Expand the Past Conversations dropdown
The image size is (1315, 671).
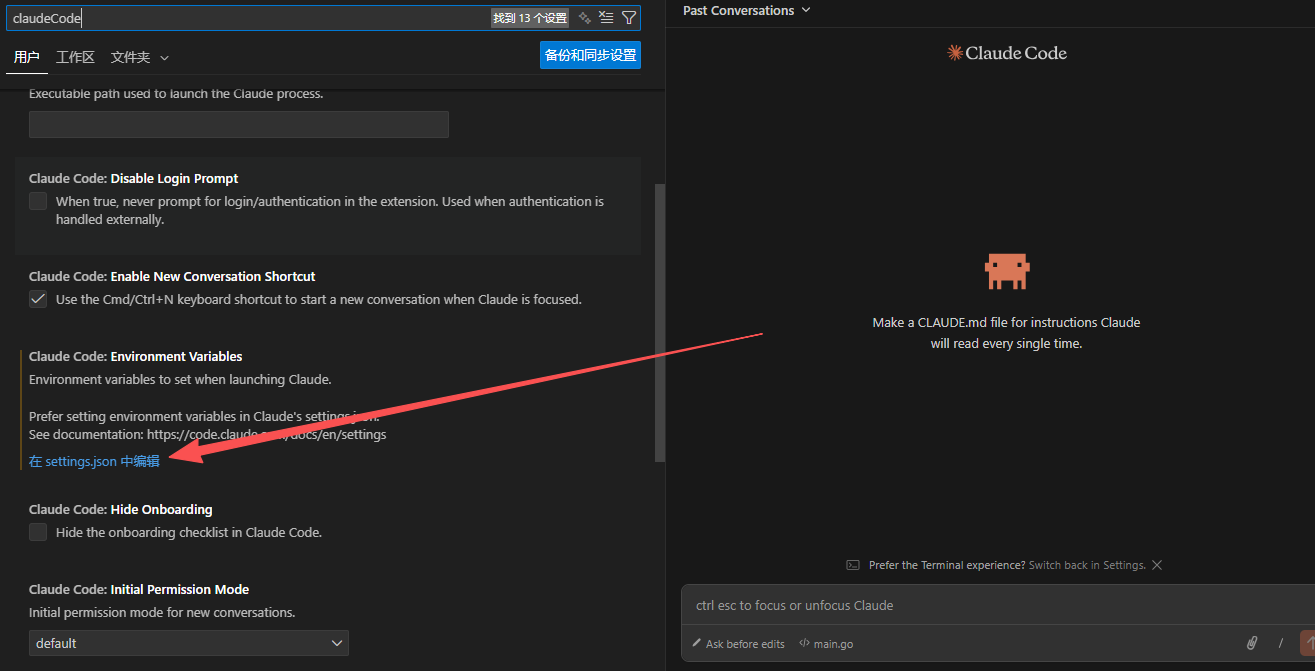click(747, 10)
